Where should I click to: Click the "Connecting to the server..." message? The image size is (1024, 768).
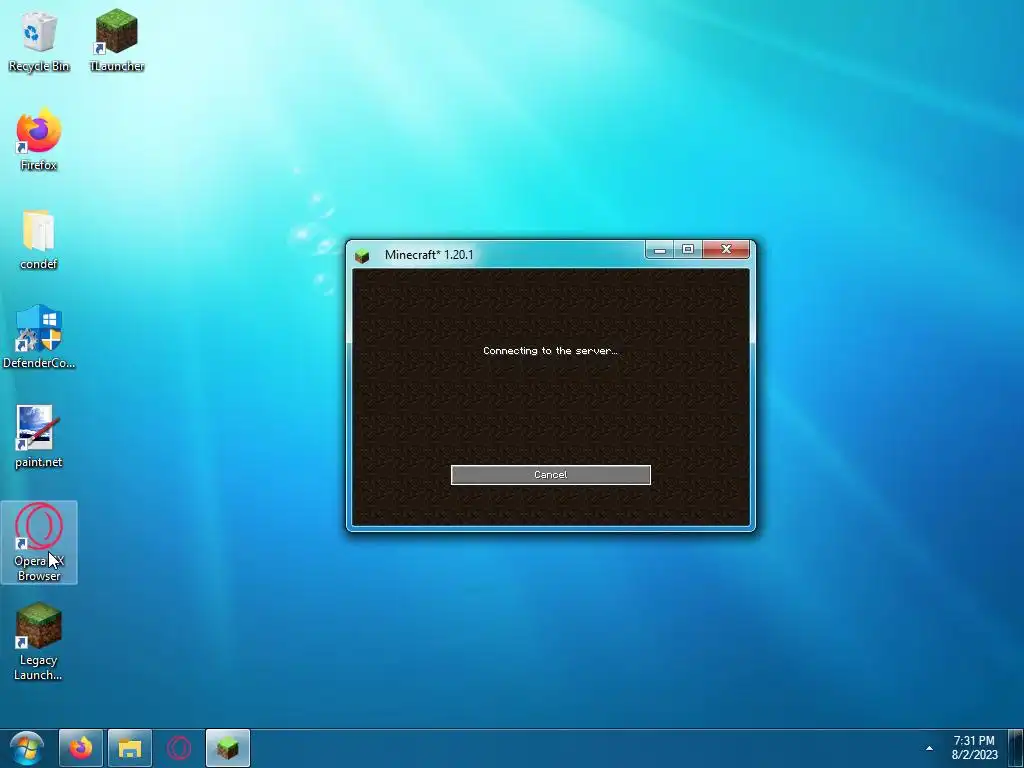pyautogui.click(x=551, y=351)
